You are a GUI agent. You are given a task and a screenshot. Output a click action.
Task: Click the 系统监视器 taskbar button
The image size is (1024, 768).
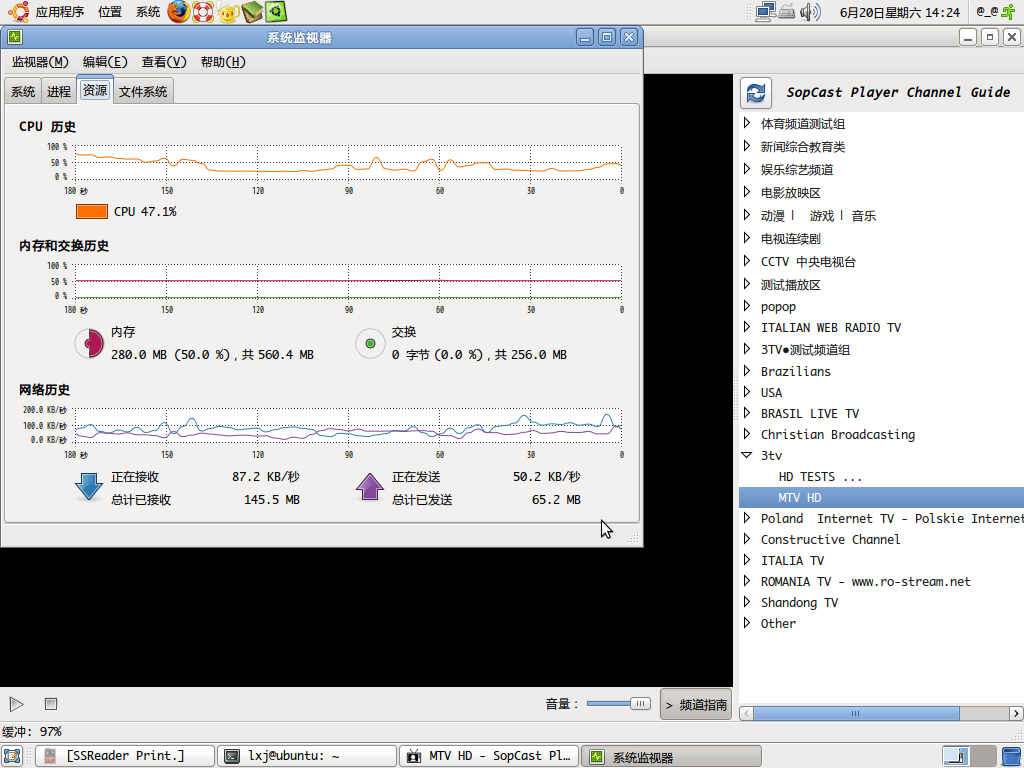tap(671, 756)
